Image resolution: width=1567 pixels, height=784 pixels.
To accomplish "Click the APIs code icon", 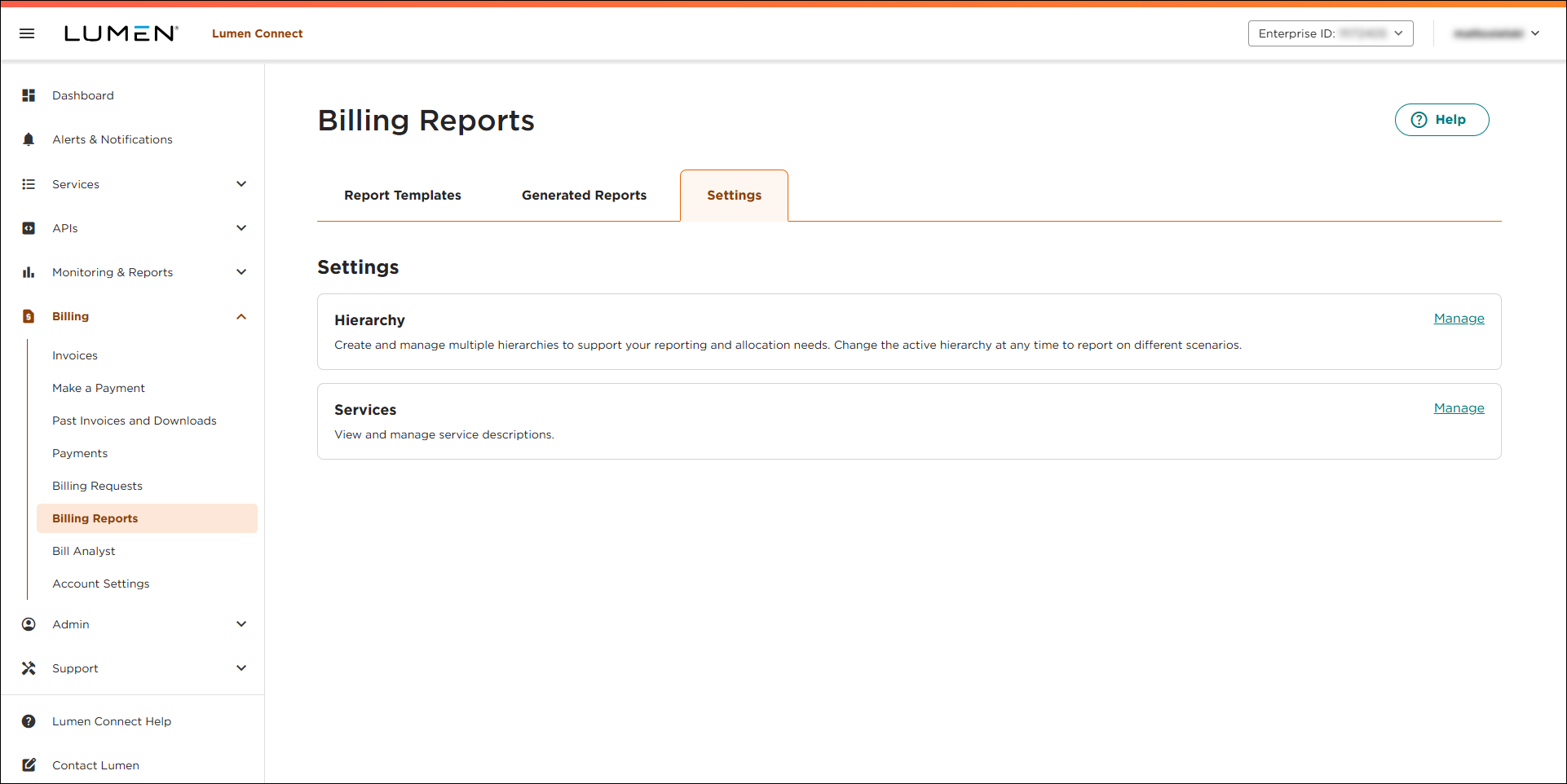I will [29, 228].
